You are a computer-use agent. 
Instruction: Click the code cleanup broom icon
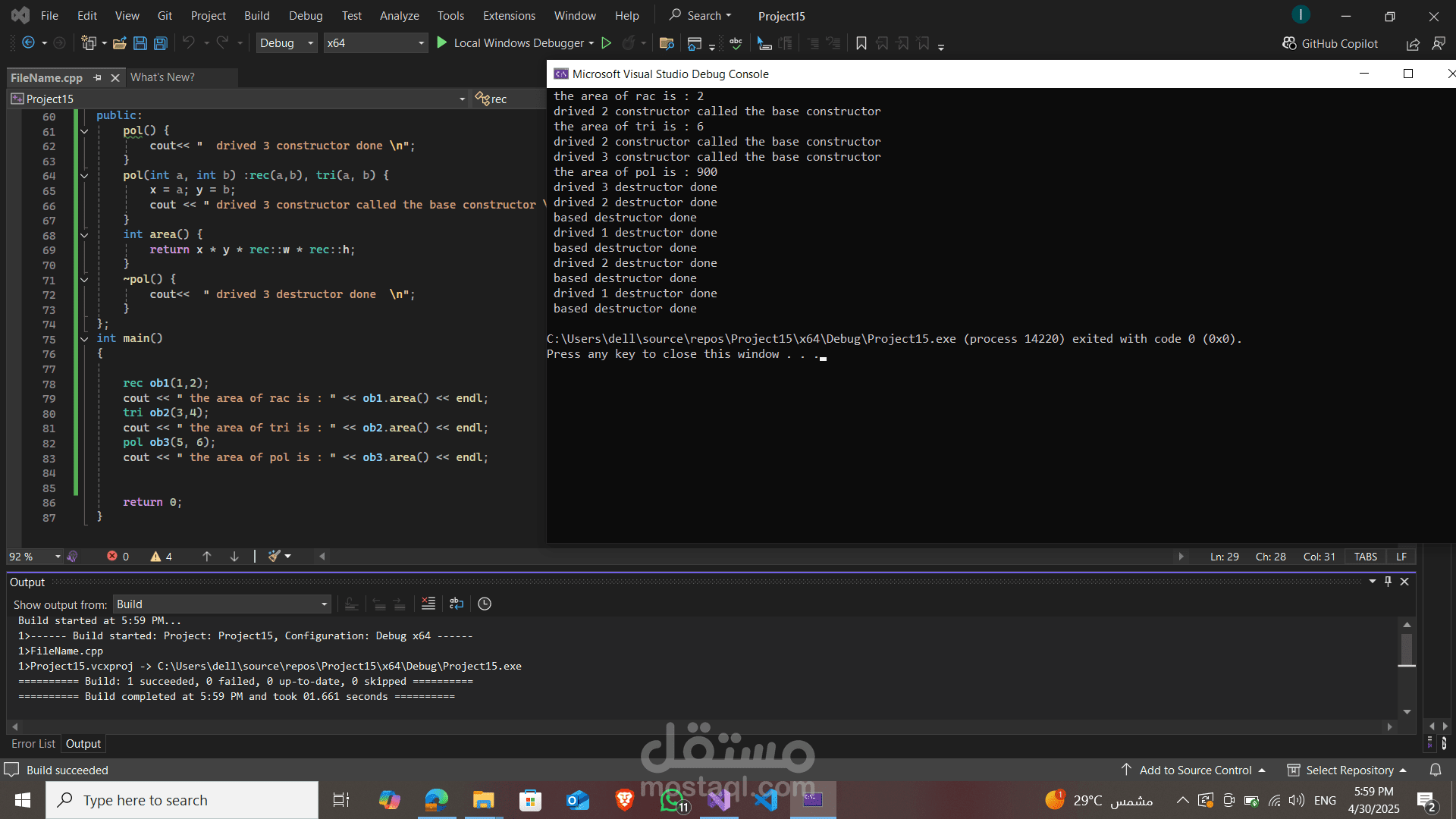coord(275,557)
